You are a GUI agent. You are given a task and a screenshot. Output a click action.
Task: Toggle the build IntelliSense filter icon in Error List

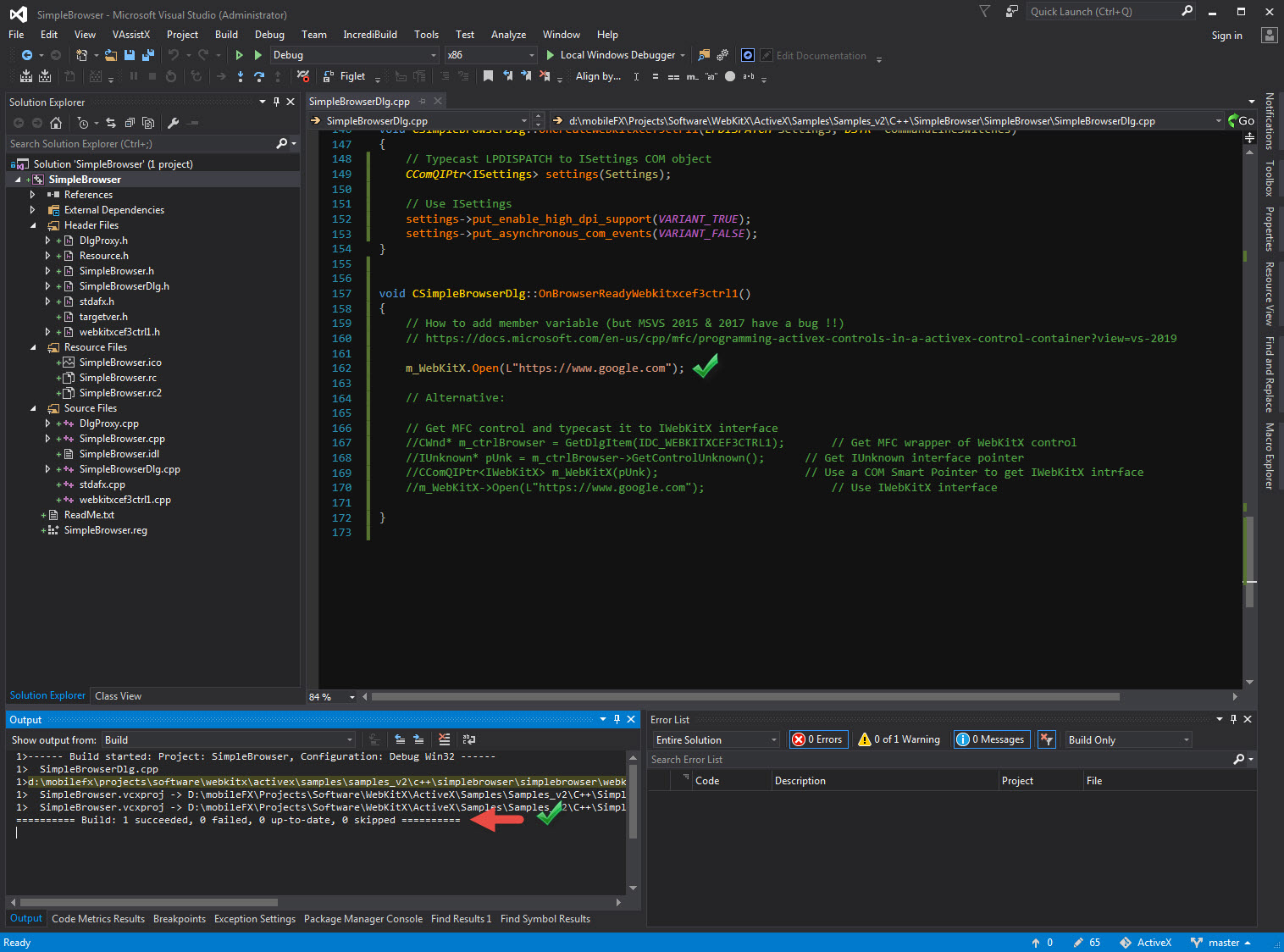[1047, 739]
